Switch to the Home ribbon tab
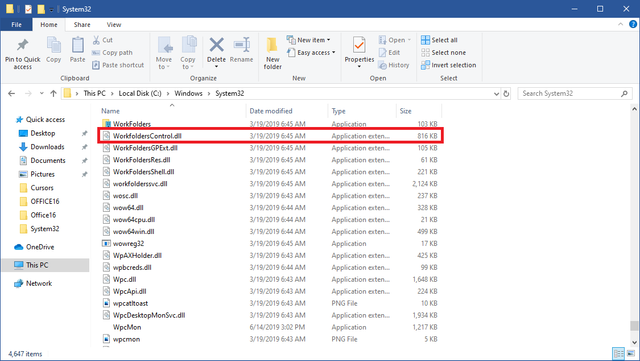Image resolution: width=640 pixels, height=361 pixels. (x=49, y=25)
